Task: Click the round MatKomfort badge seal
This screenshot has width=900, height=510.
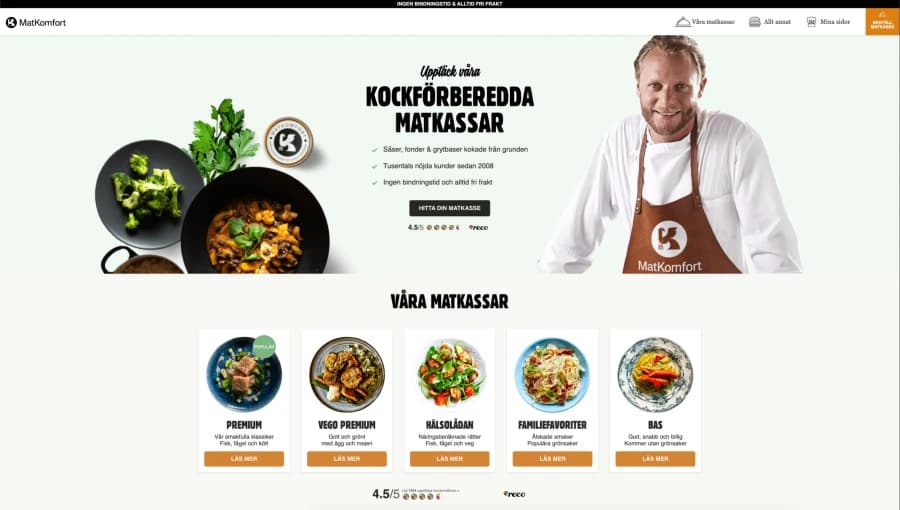Action: [289, 142]
